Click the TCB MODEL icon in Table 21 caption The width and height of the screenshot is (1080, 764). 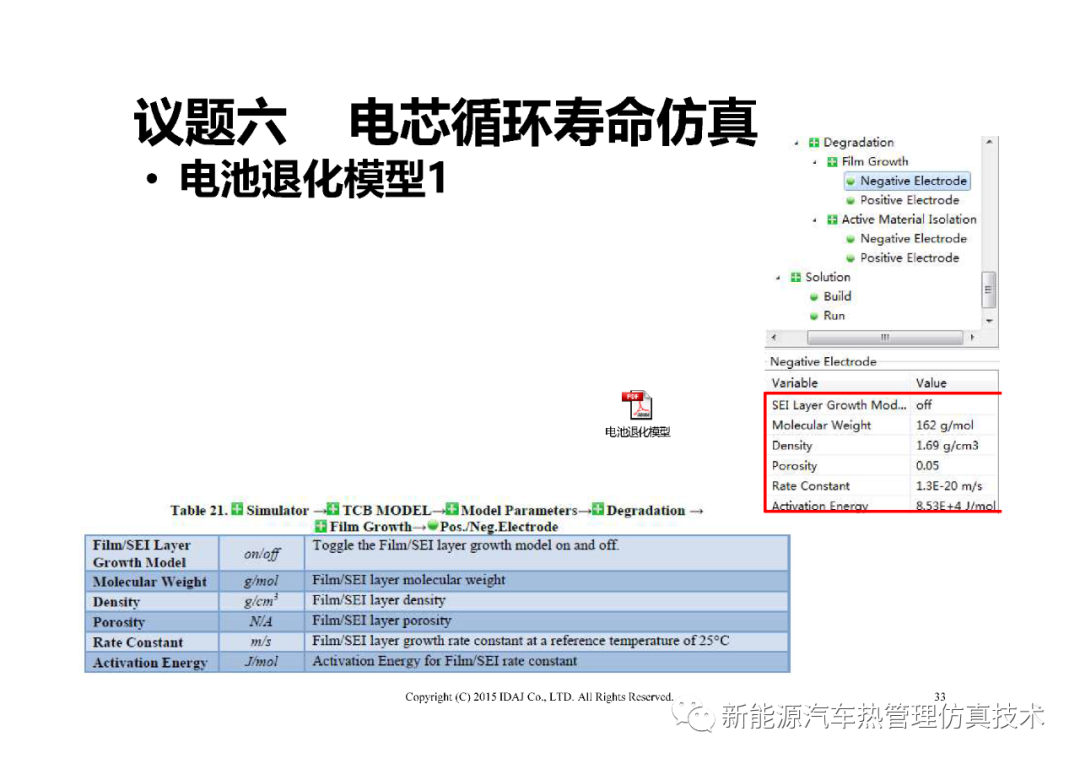[x=333, y=509]
